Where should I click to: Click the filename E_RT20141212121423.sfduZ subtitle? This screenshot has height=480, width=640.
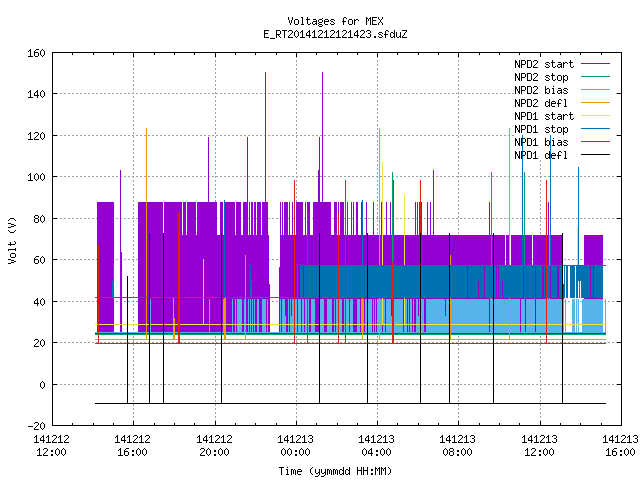[x=335, y=34]
